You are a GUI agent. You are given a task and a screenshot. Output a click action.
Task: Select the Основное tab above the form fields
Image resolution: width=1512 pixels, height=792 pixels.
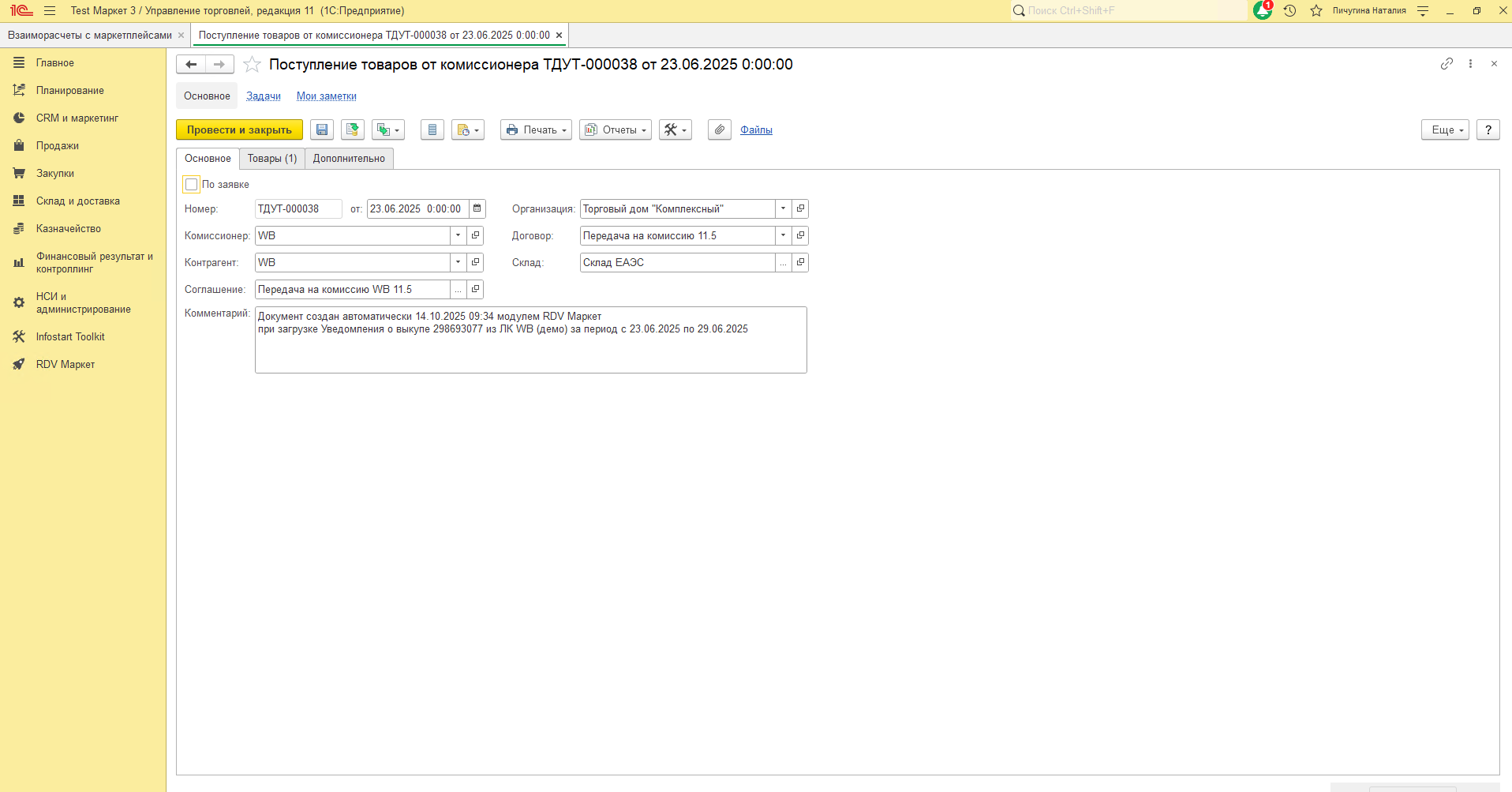pos(208,159)
